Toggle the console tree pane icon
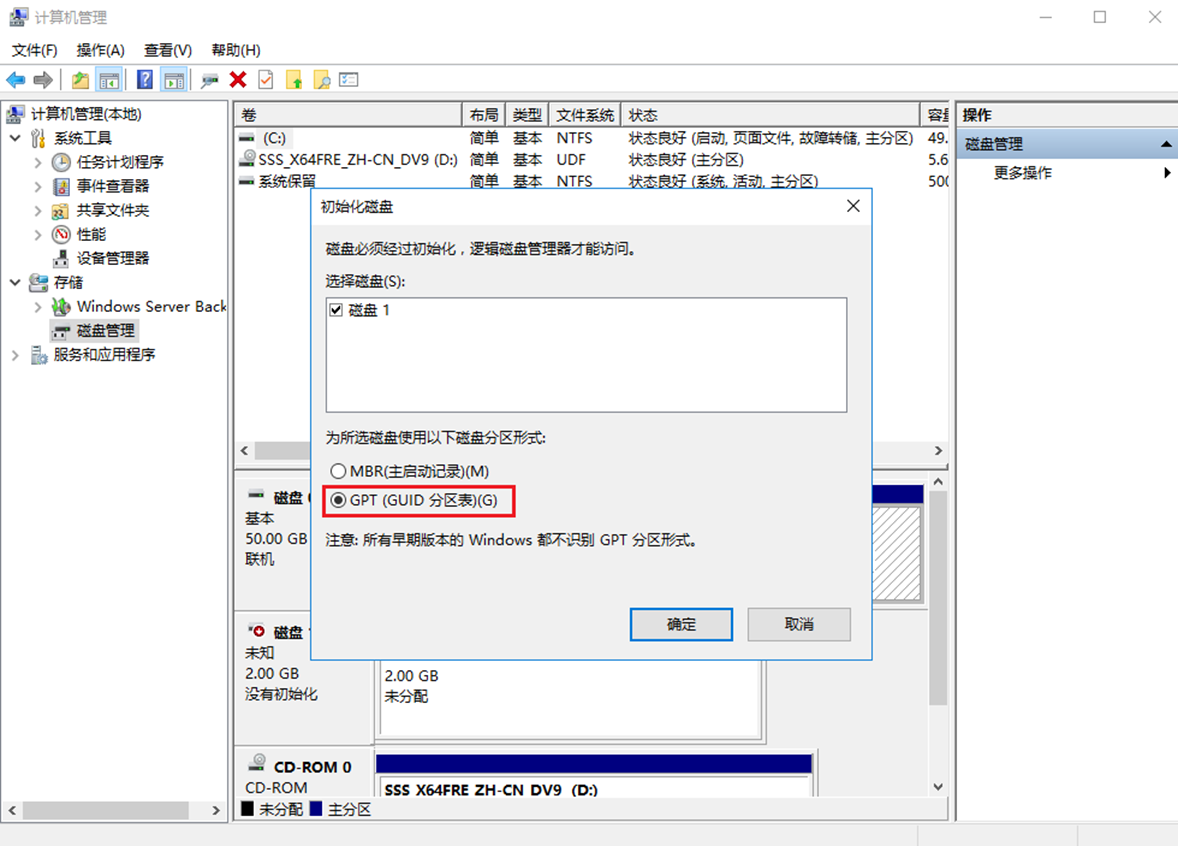Viewport: 1178px width, 846px height. tap(110, 80)
